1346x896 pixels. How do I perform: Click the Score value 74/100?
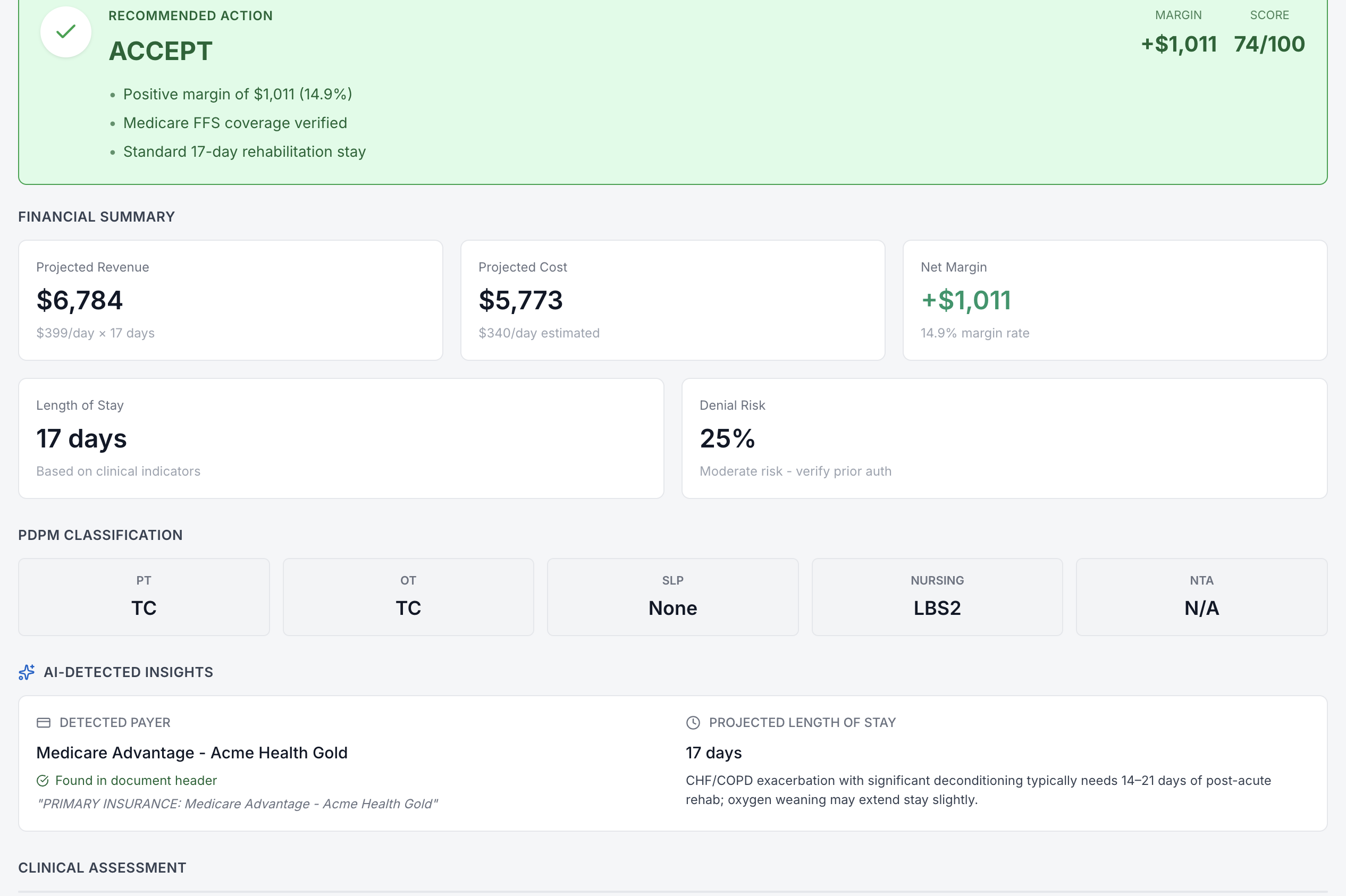(1269, 44)
